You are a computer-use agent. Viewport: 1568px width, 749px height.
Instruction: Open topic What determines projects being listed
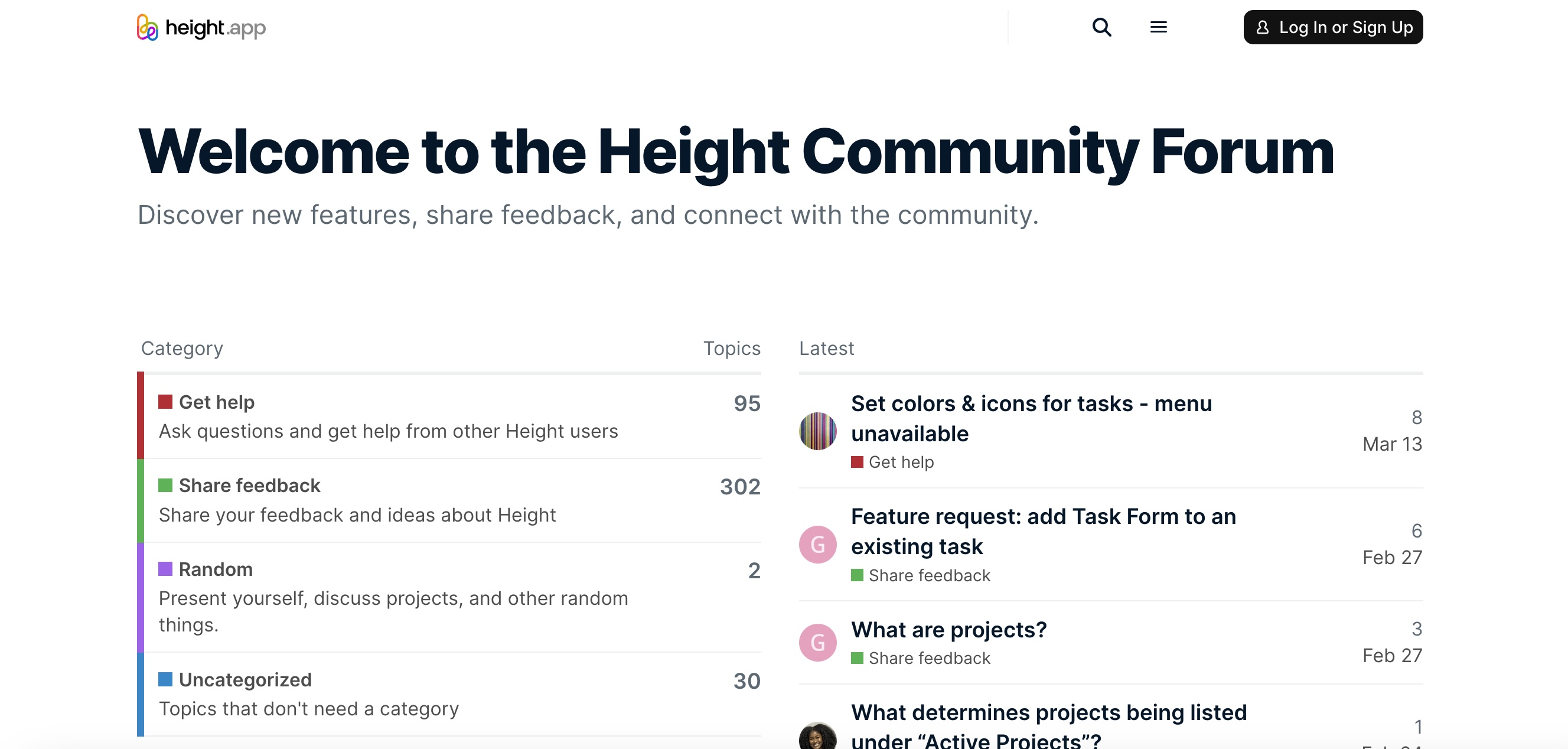[x=1049, y=726]
